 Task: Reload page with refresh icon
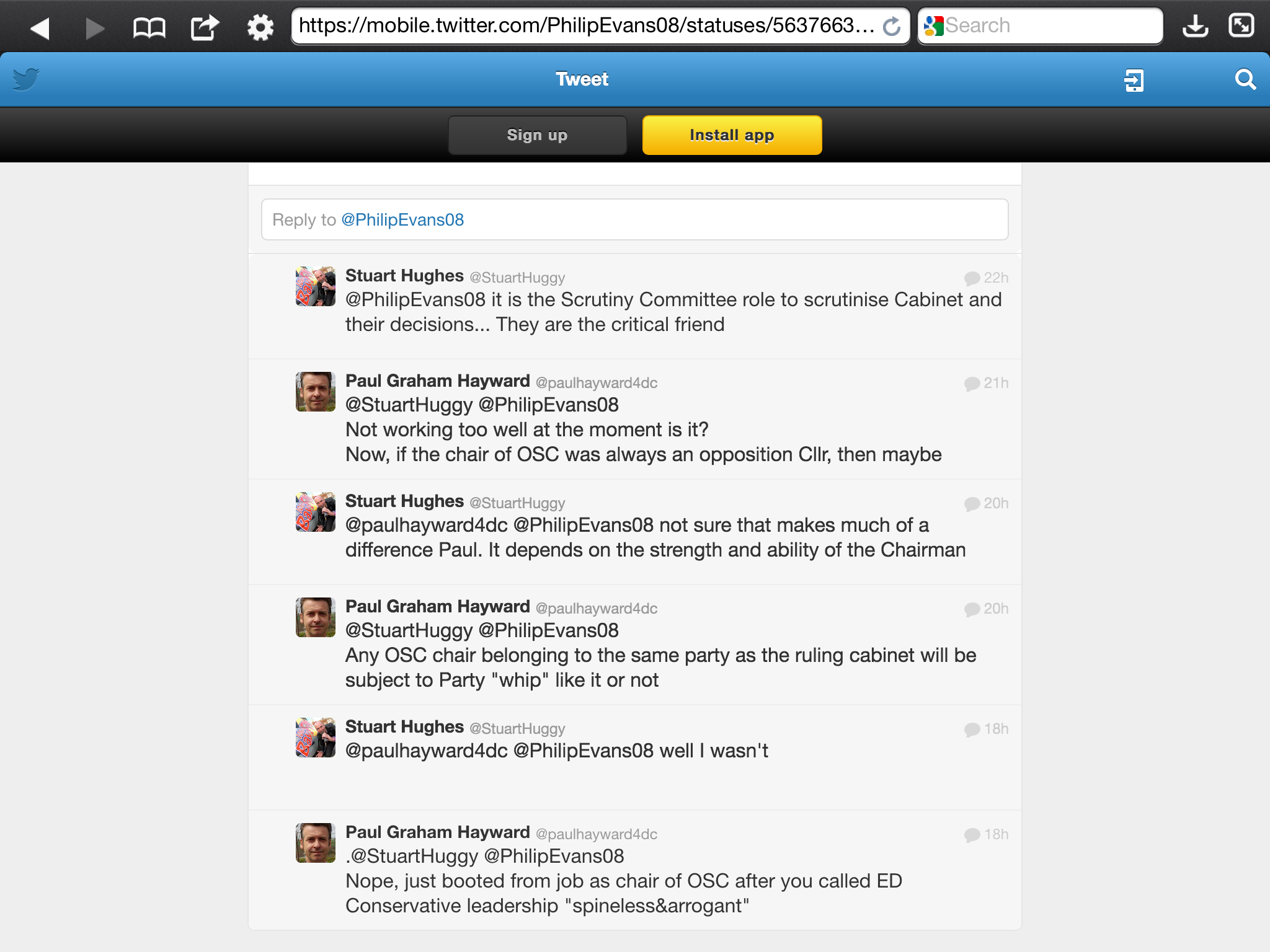pyautogui.click(x=892, y=27)
